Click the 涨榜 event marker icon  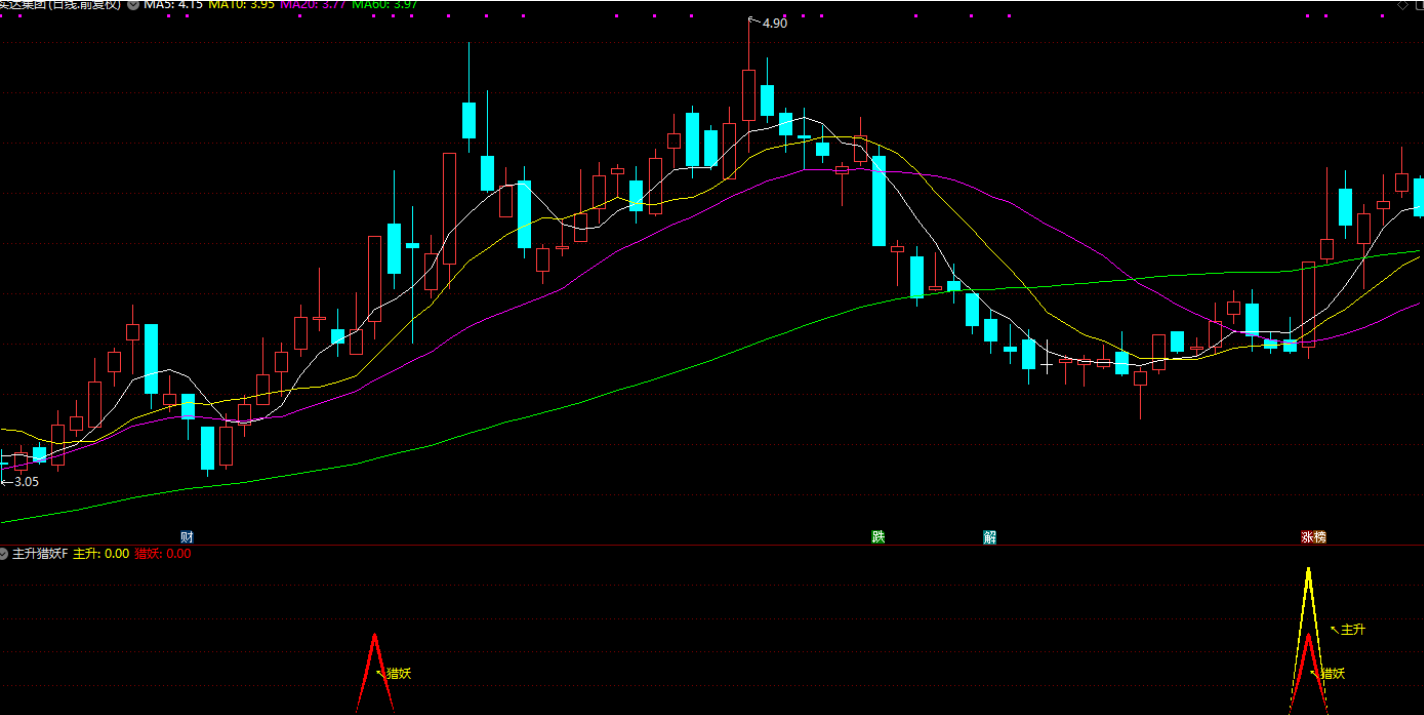point(1313,537)
